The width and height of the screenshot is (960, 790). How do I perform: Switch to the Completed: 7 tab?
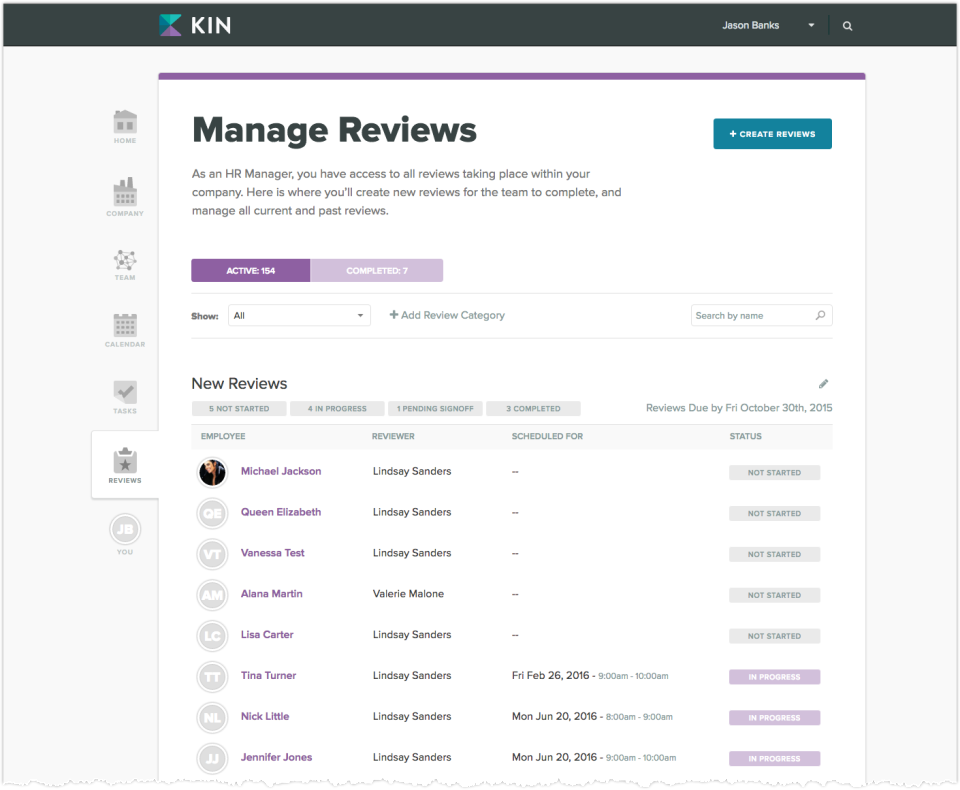pos(377,270)
